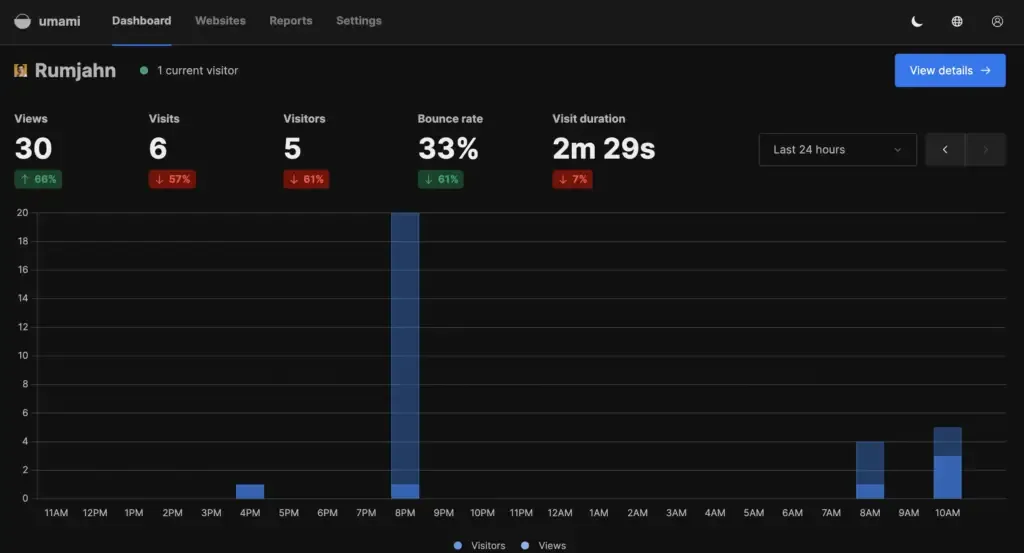This screenshot has height=553, width=1024.
Task: Go to the Settings tab
Action: [358, 21]
